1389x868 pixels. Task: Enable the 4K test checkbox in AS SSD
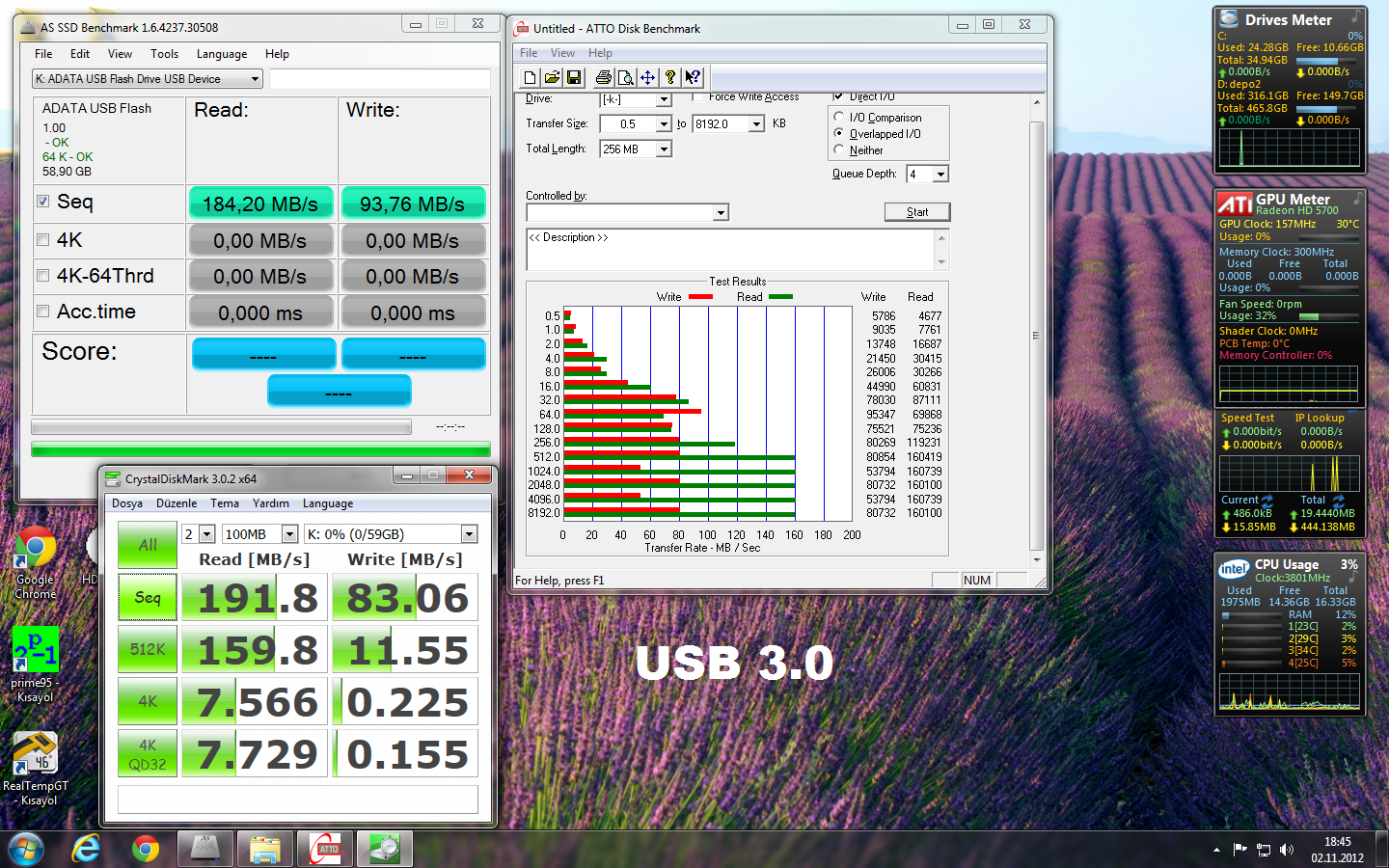click(x=42, y=240)
